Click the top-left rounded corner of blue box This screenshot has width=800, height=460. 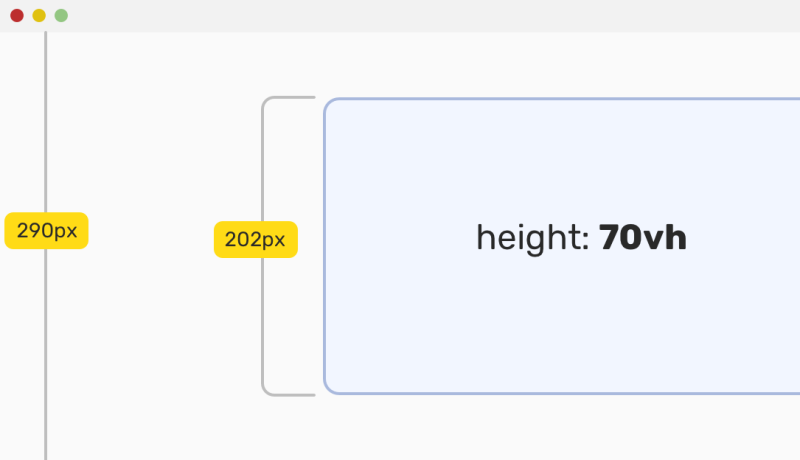coord(330,104)
